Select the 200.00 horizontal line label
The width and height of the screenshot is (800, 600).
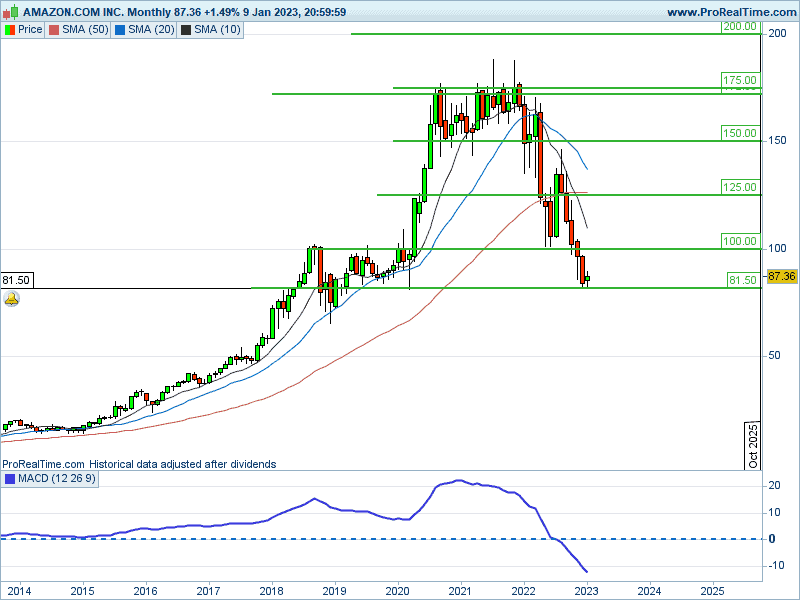pos(740,27)
